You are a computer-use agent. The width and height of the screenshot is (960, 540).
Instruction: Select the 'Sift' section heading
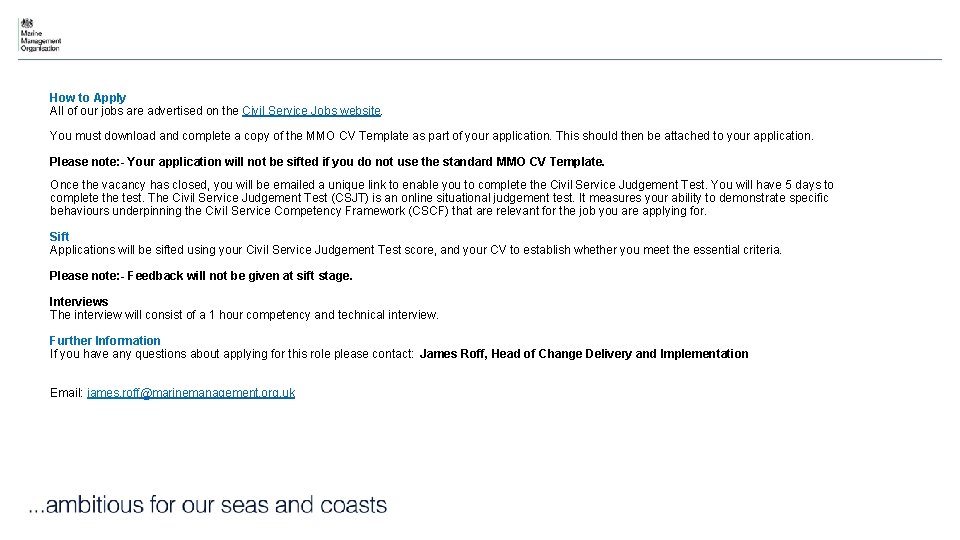[60, 237]
